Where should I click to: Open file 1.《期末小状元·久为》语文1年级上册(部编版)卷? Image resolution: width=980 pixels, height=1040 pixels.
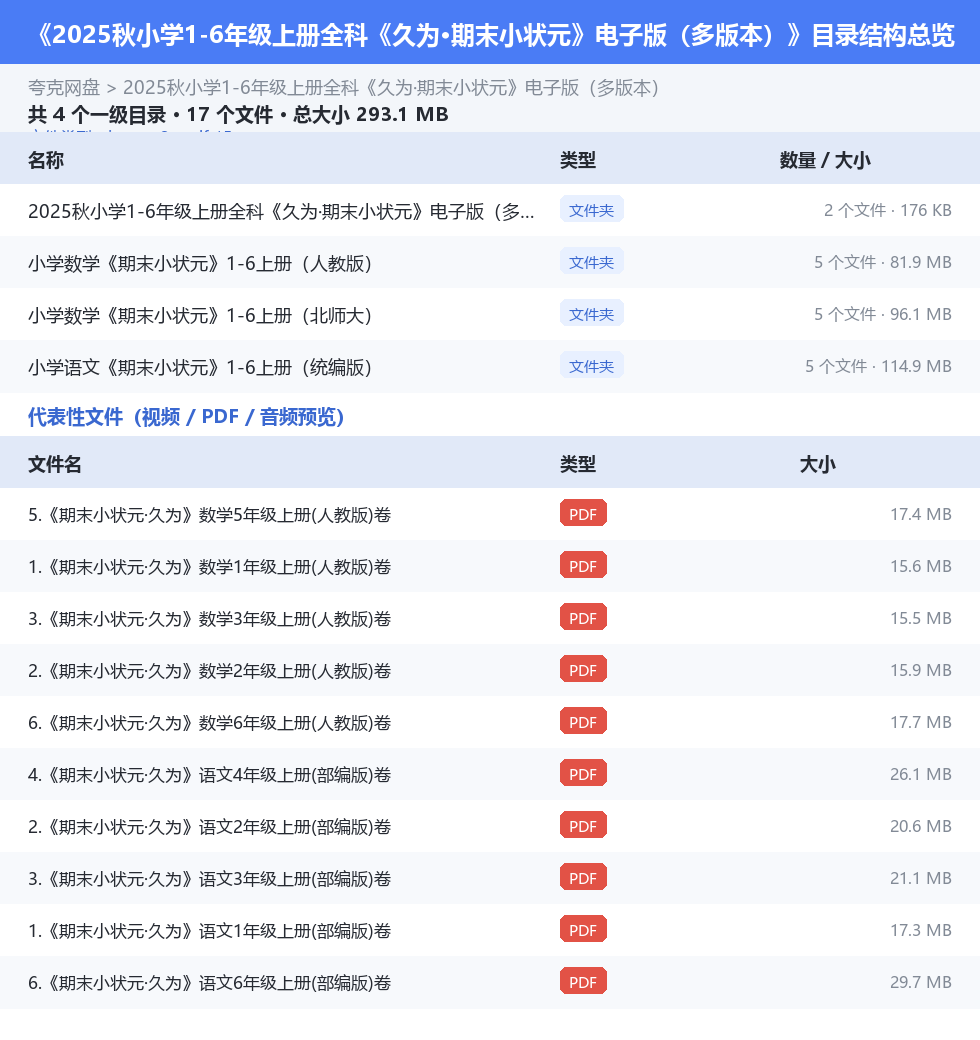click(210, 931)
